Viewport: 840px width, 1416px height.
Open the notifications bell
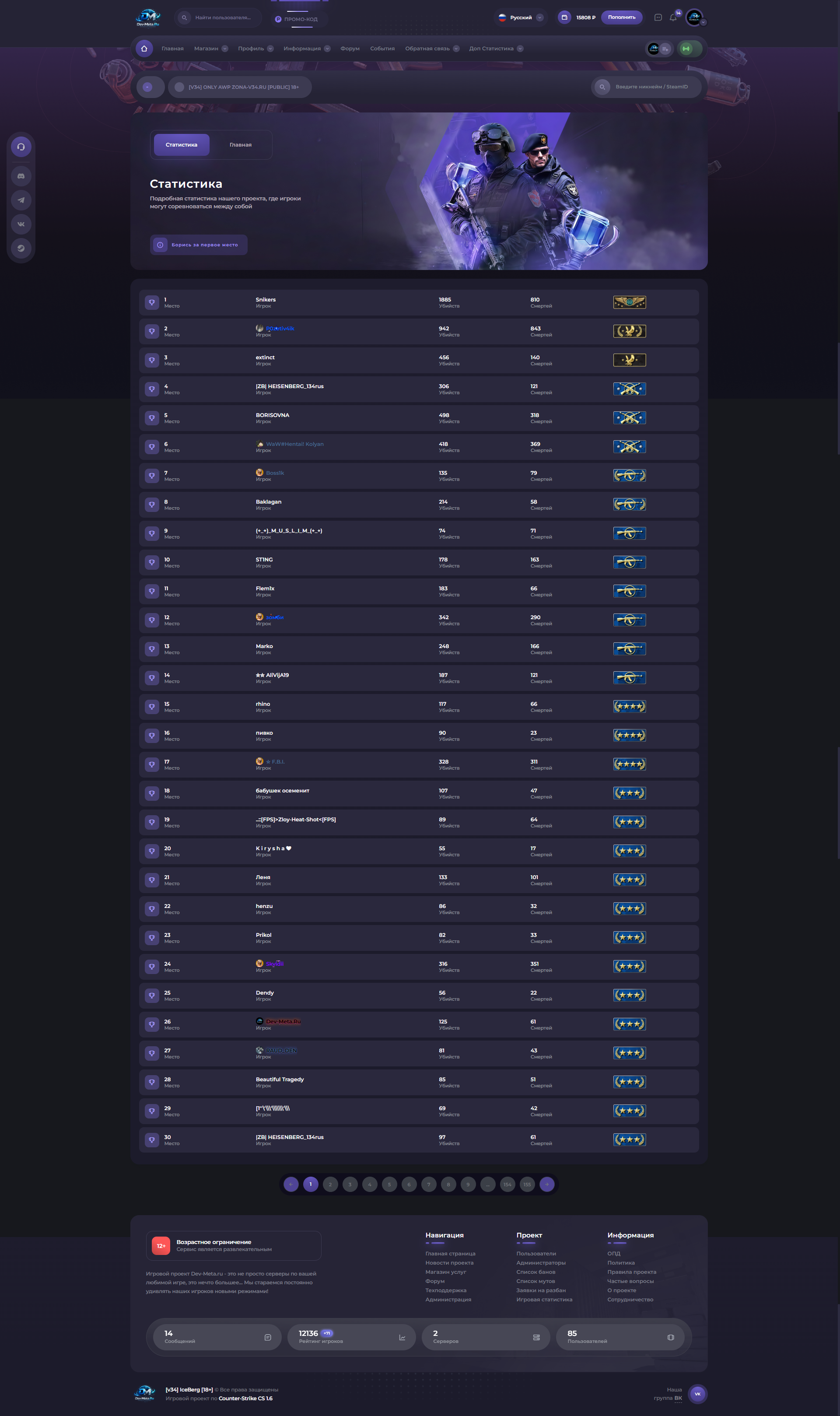click(673, 18)
